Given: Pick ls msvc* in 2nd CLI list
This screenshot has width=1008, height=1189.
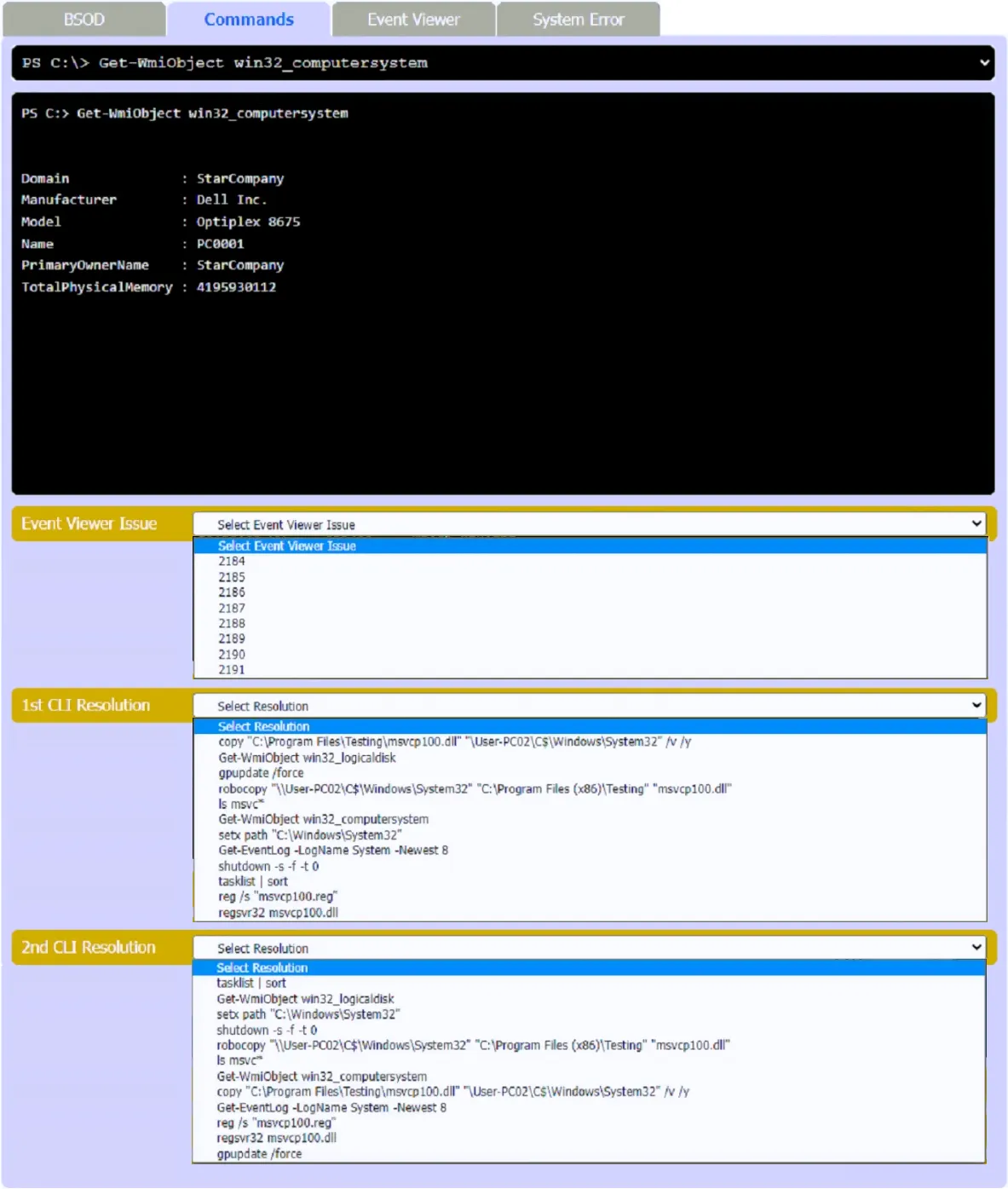Looking at the screenshot, I should [589, 1061].
